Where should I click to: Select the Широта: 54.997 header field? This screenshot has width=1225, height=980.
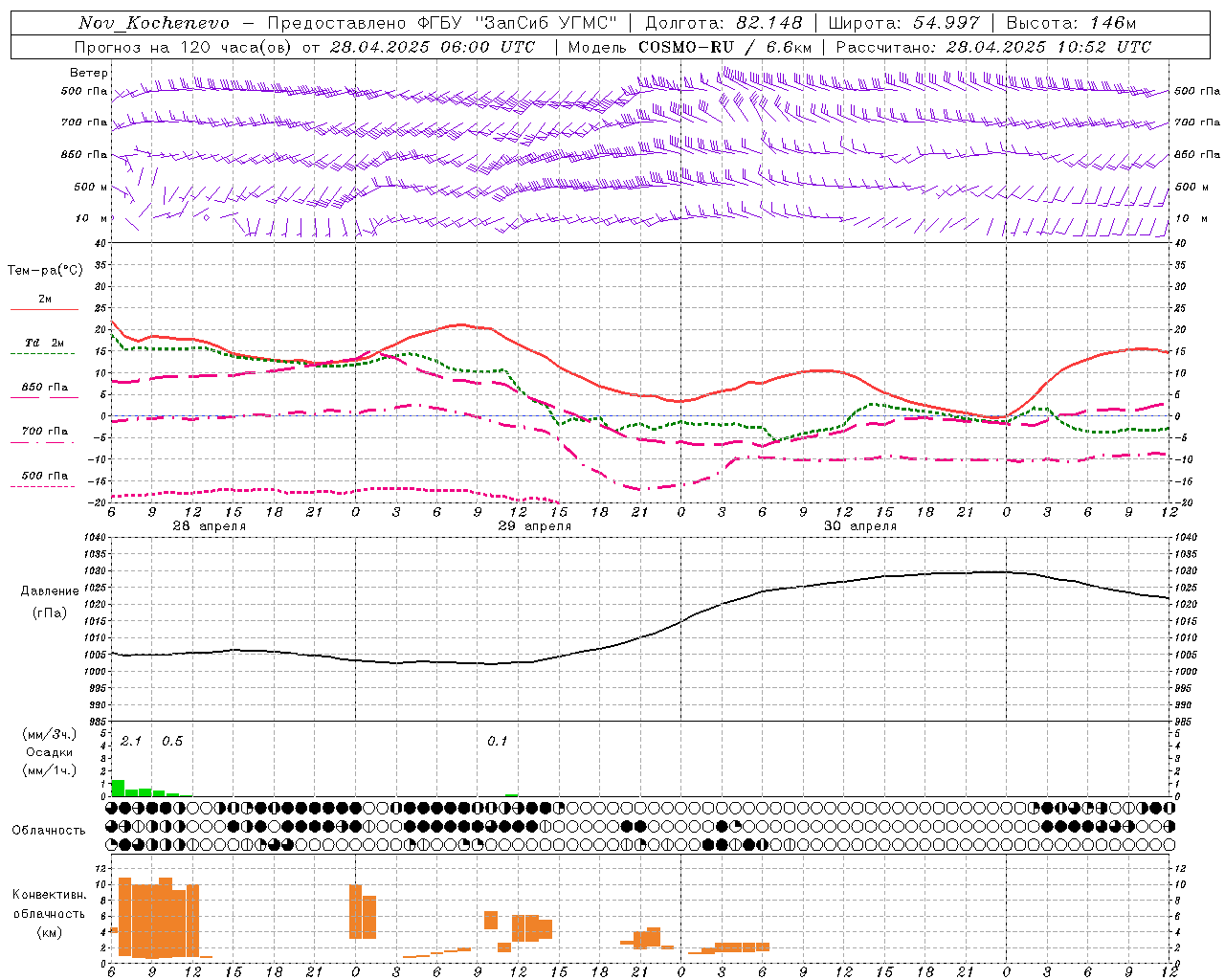pyautogui.click(x=904, y=23)
